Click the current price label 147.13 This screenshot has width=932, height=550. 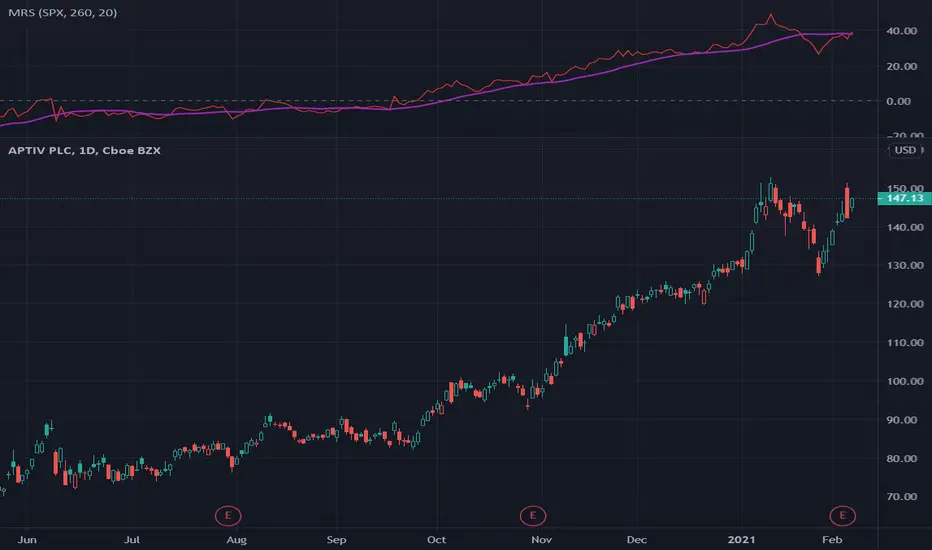click(905, 198)
